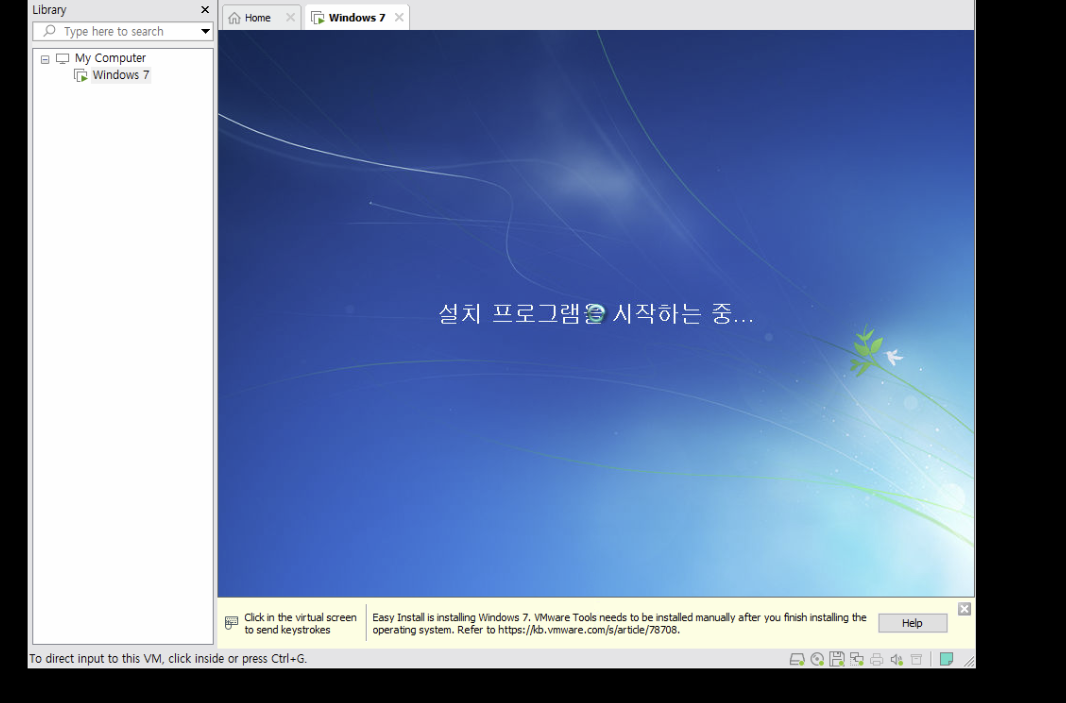Viewport: 1066px width, 703px height.
Task: Click the My Computer monitor icon
Action: coord(63,58)
